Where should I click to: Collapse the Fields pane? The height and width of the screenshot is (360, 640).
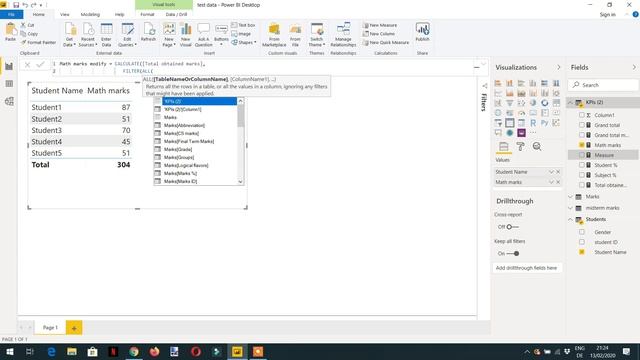(634, 67)
